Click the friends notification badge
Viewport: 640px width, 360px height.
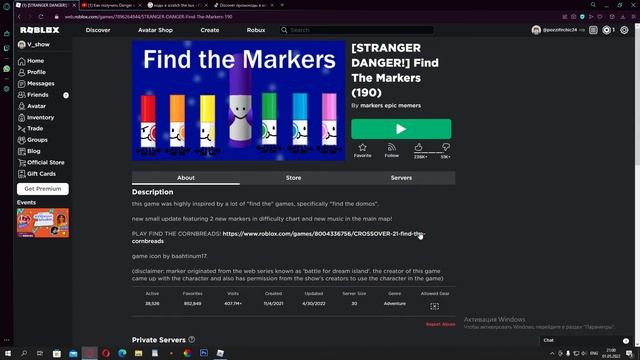[x=66, y=95]
